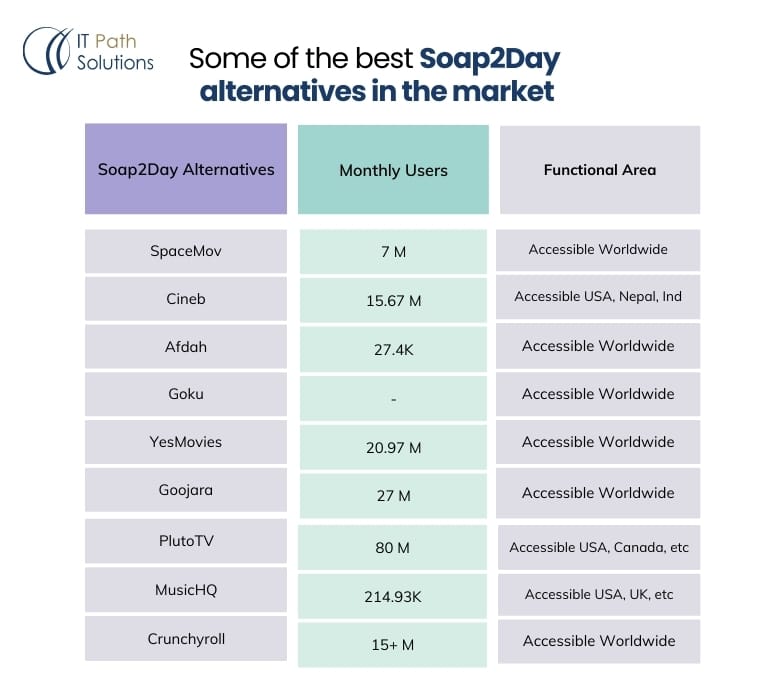Click the Accessible USA, Nepal, Ind cell
The width and height of the screenshot is (768, 676).
(x=598, y=297)
